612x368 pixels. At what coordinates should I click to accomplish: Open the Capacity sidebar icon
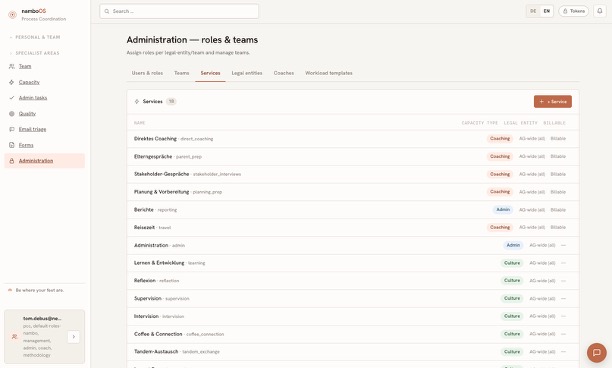coord(12,82)
